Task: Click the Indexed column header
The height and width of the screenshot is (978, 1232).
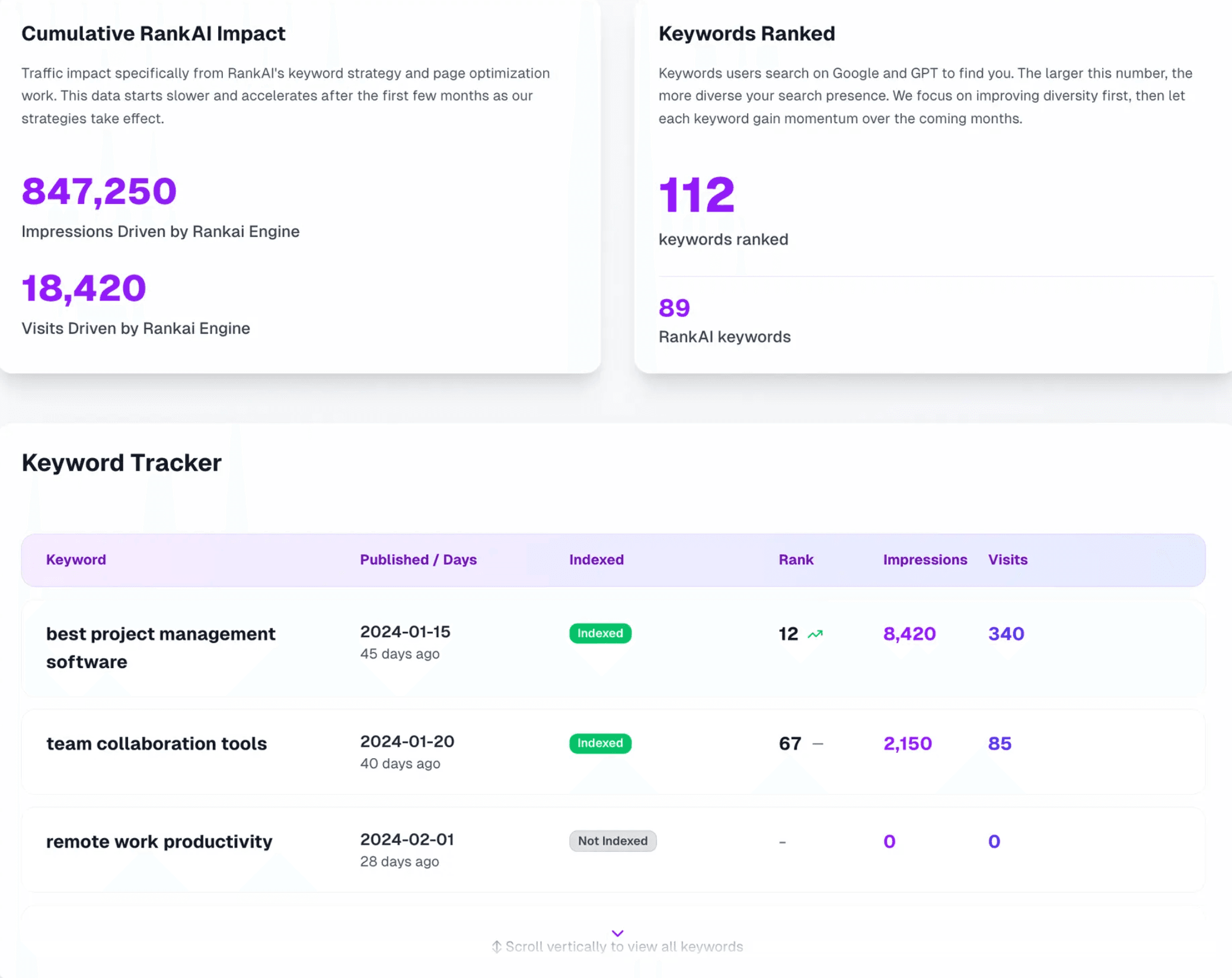Action: click(x=596, y=560)
